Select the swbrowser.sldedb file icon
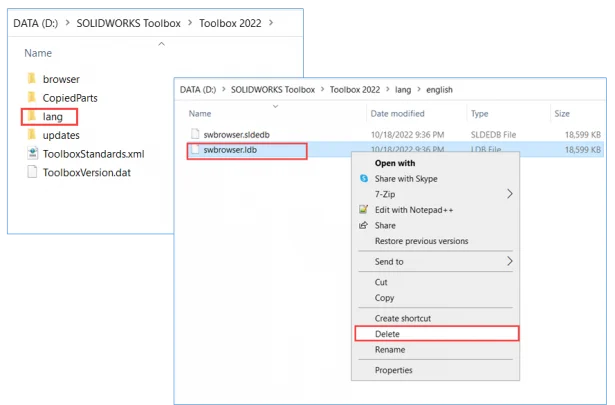Viewport: 615px width, 405px height. pyautogui.click(x=195, y=133)
